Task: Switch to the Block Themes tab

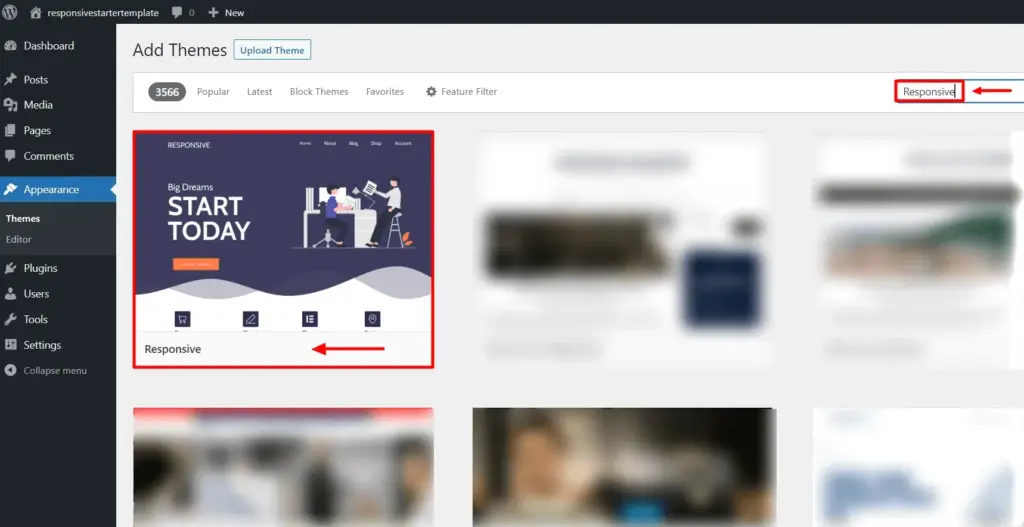Action: pyautogui.click(x=318, y=92)
